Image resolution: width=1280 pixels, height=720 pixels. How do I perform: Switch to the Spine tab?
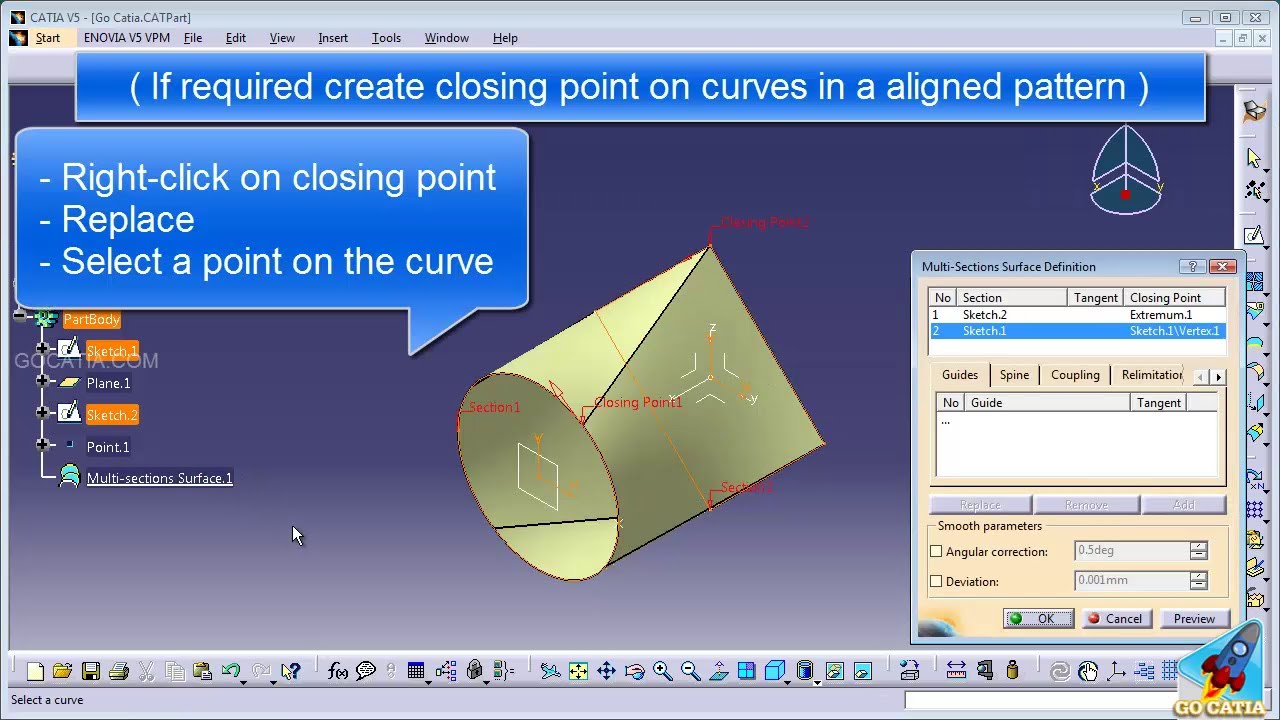[x=1014, y=375]
